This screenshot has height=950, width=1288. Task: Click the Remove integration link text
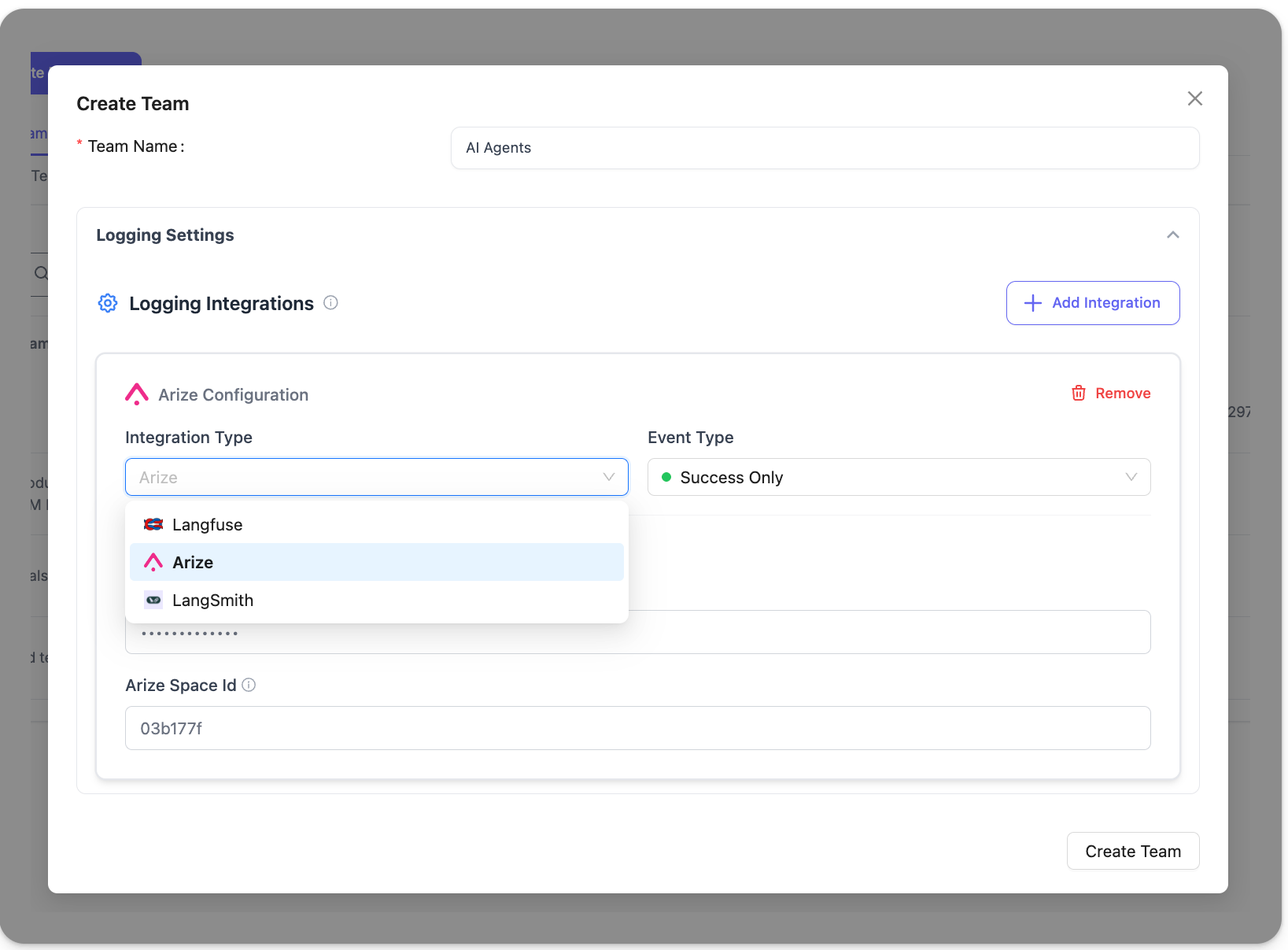click(1123, 393)
